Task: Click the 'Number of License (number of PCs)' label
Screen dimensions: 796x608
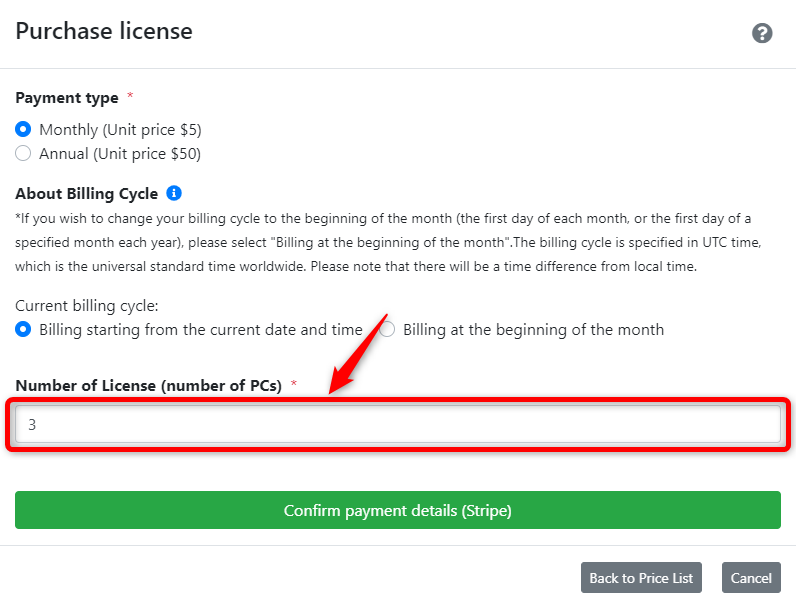Action: [x=149, y=386]
